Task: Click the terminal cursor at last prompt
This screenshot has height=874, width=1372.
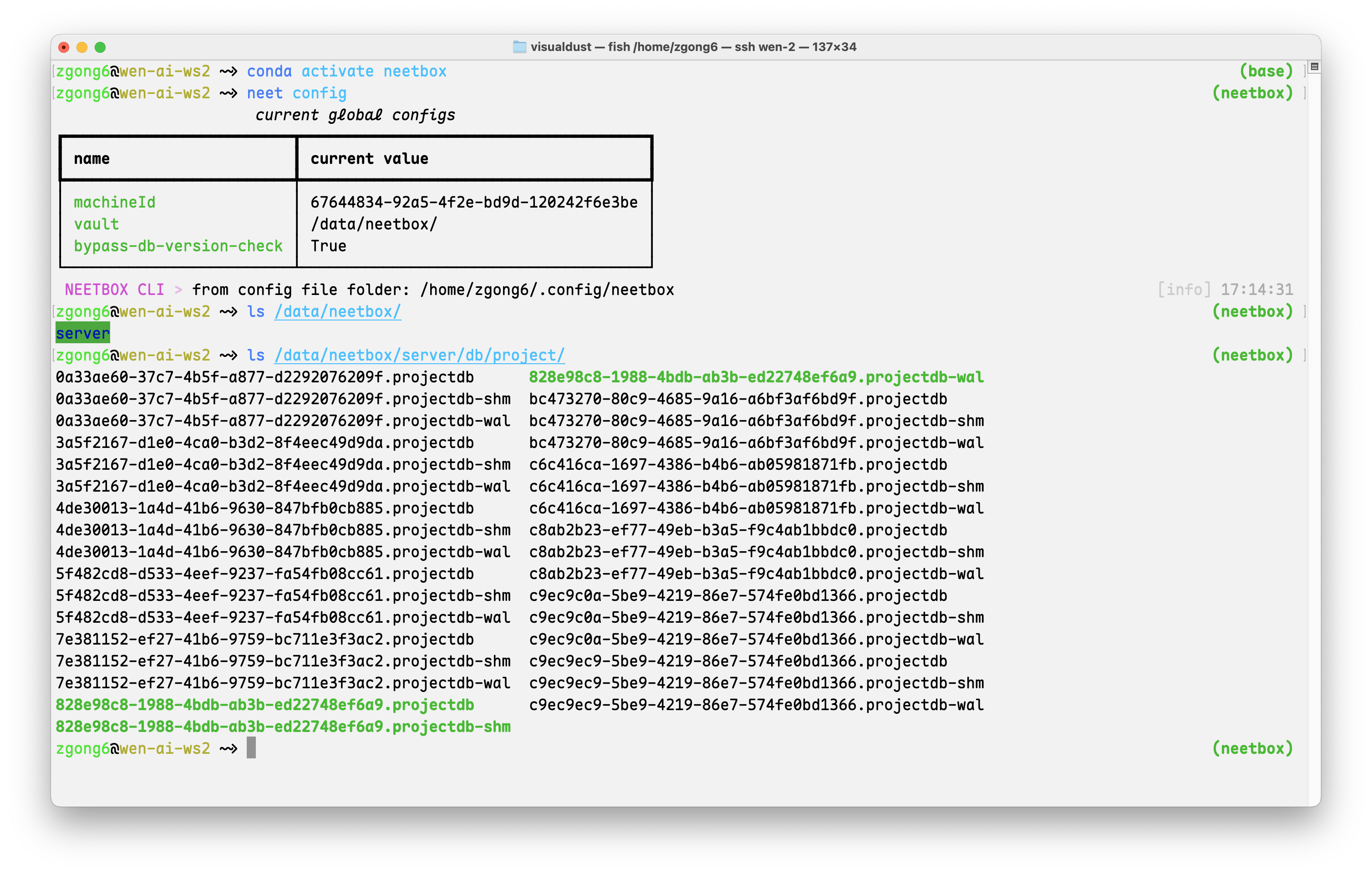Action: [x=251, y=747]
